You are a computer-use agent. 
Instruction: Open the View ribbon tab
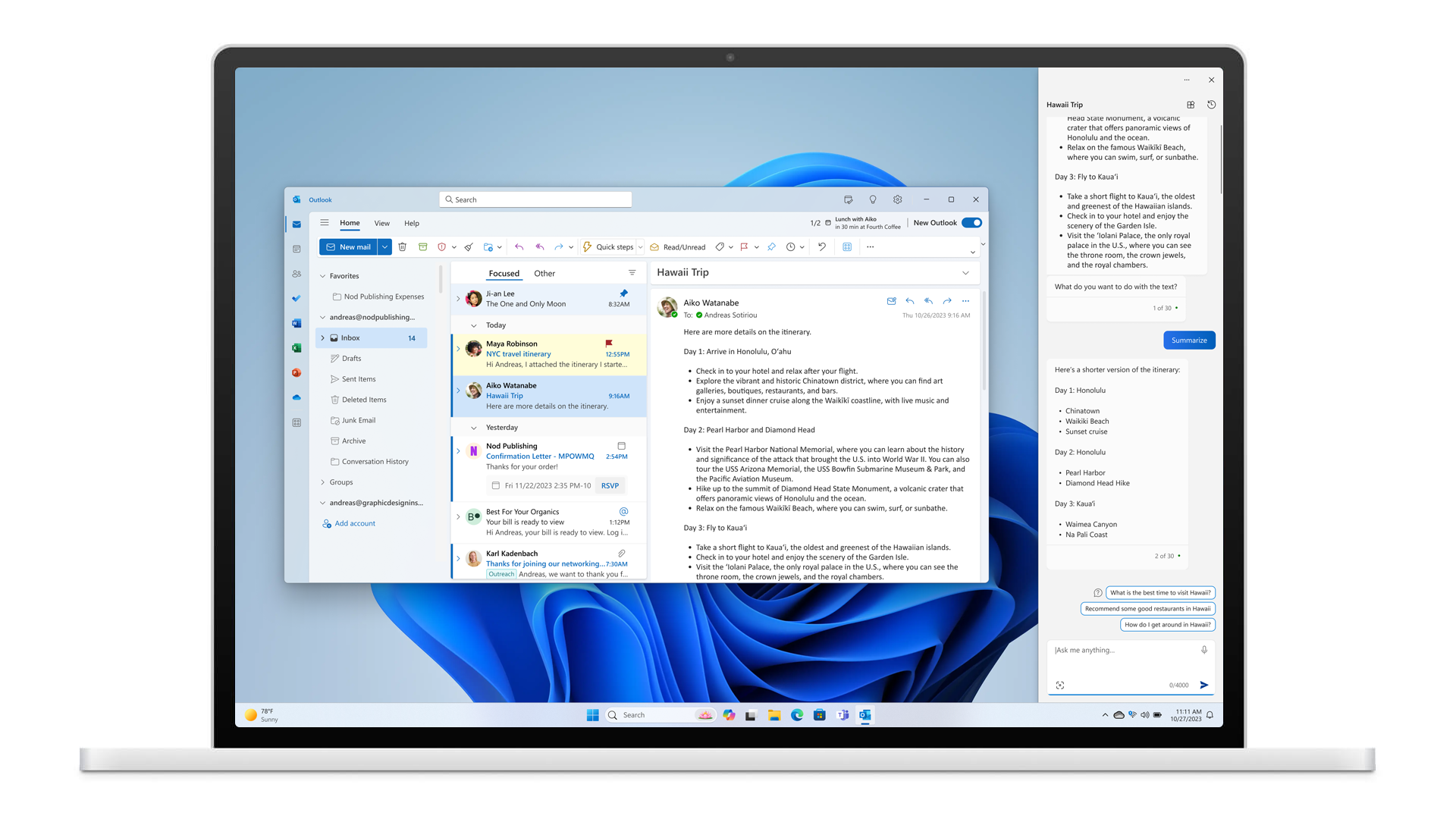[382, 223]
